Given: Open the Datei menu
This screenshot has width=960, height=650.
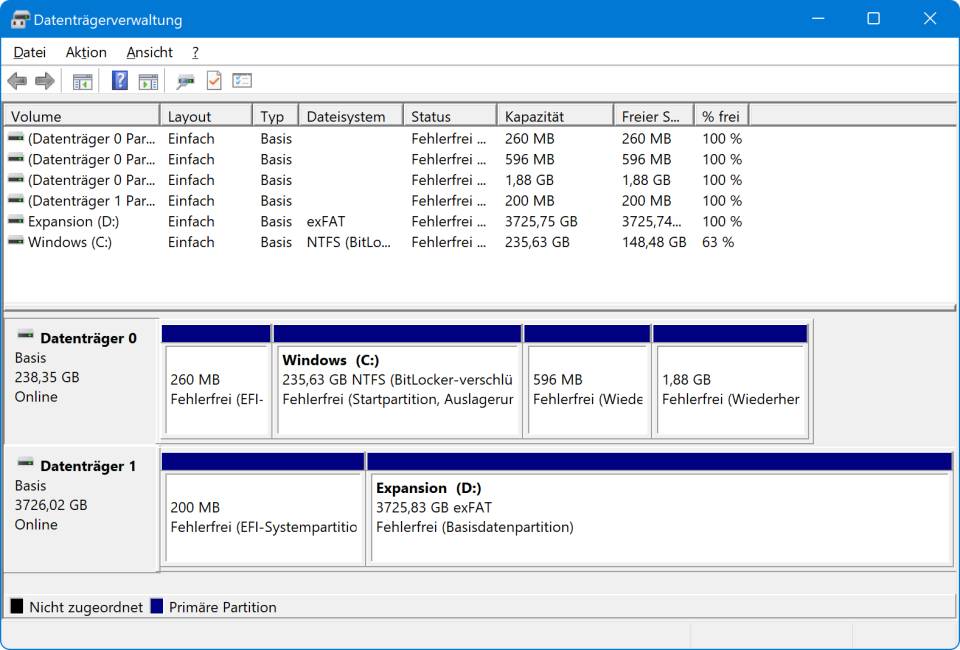Looking at the screenshot, I should click(30, 52).
